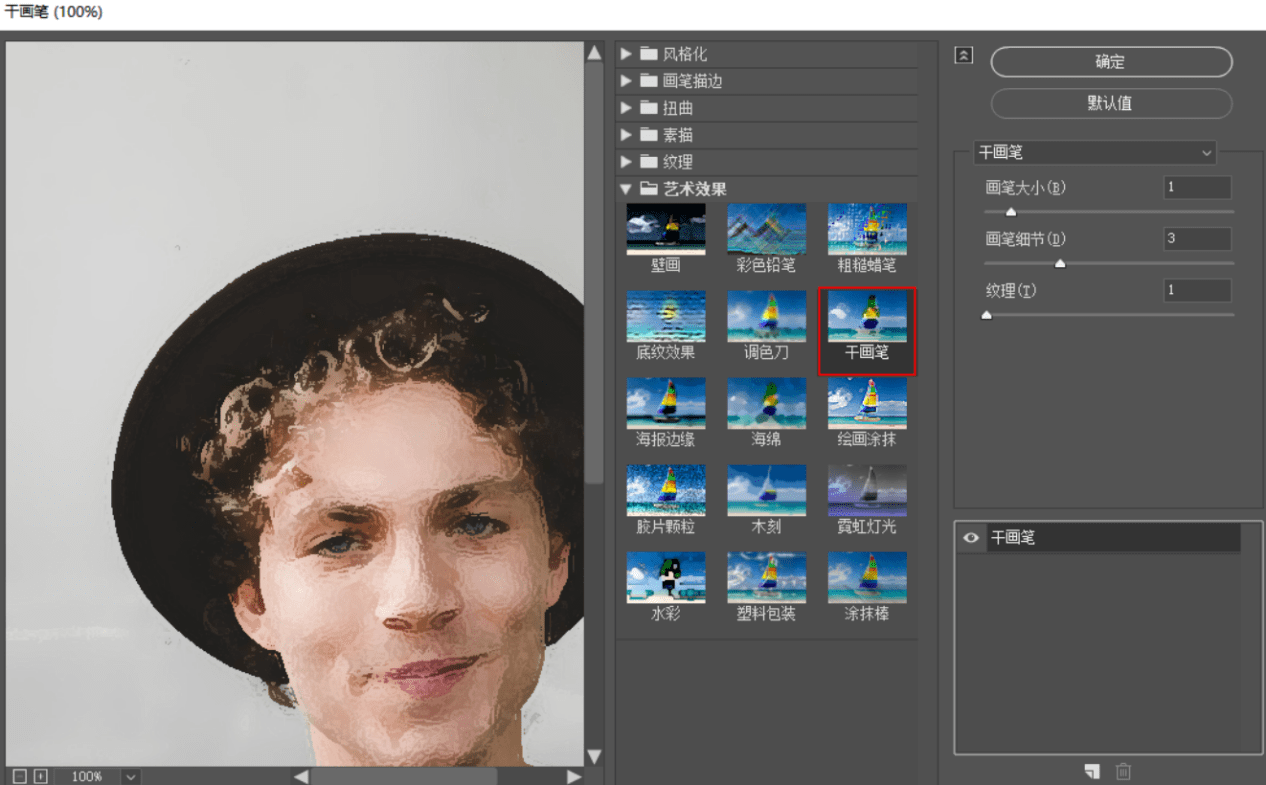This screenshot has height=785, width=1266.
Task: Click the zoom in plus button
Action: [x=41, y=776]
